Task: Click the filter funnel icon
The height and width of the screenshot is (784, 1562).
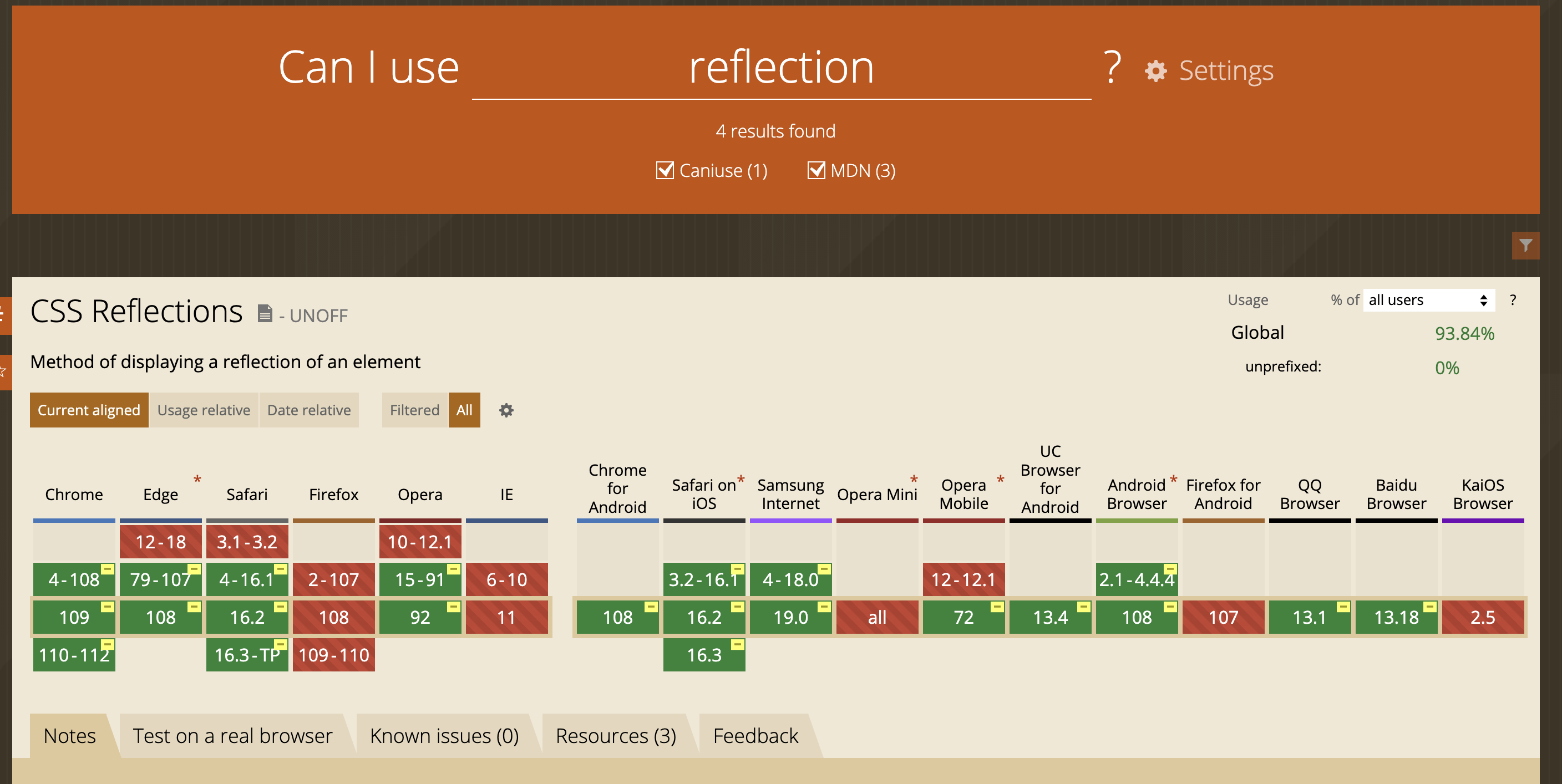Action: [x=1525, y=246]
